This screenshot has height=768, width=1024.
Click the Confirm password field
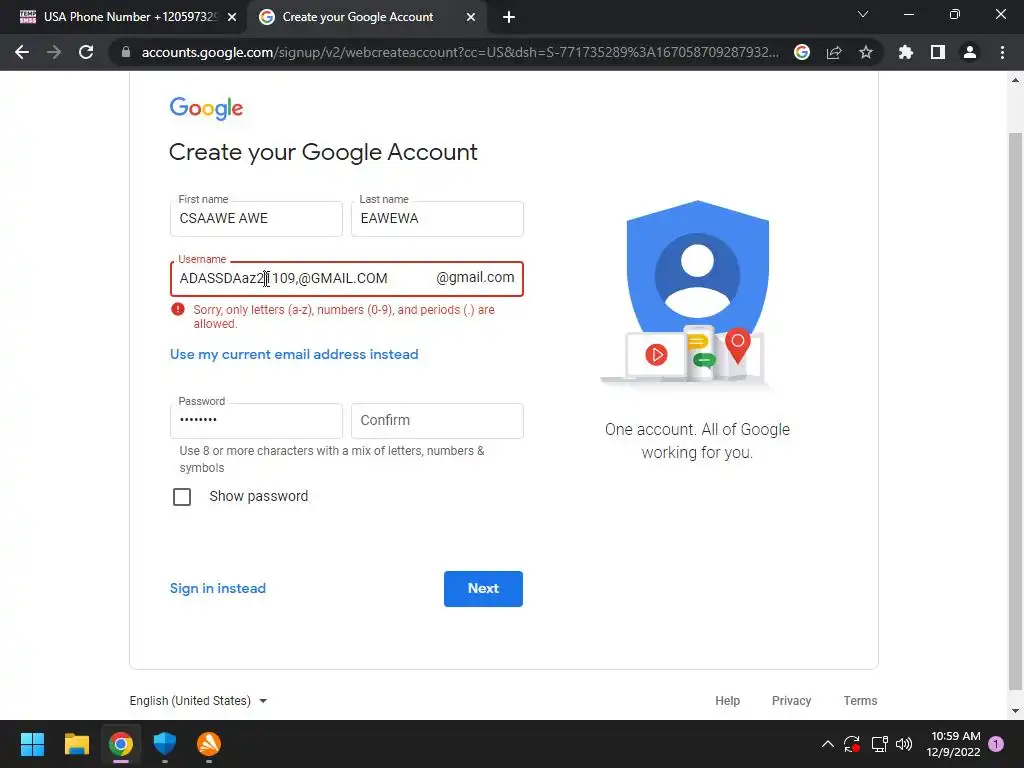tap(437, 421)
